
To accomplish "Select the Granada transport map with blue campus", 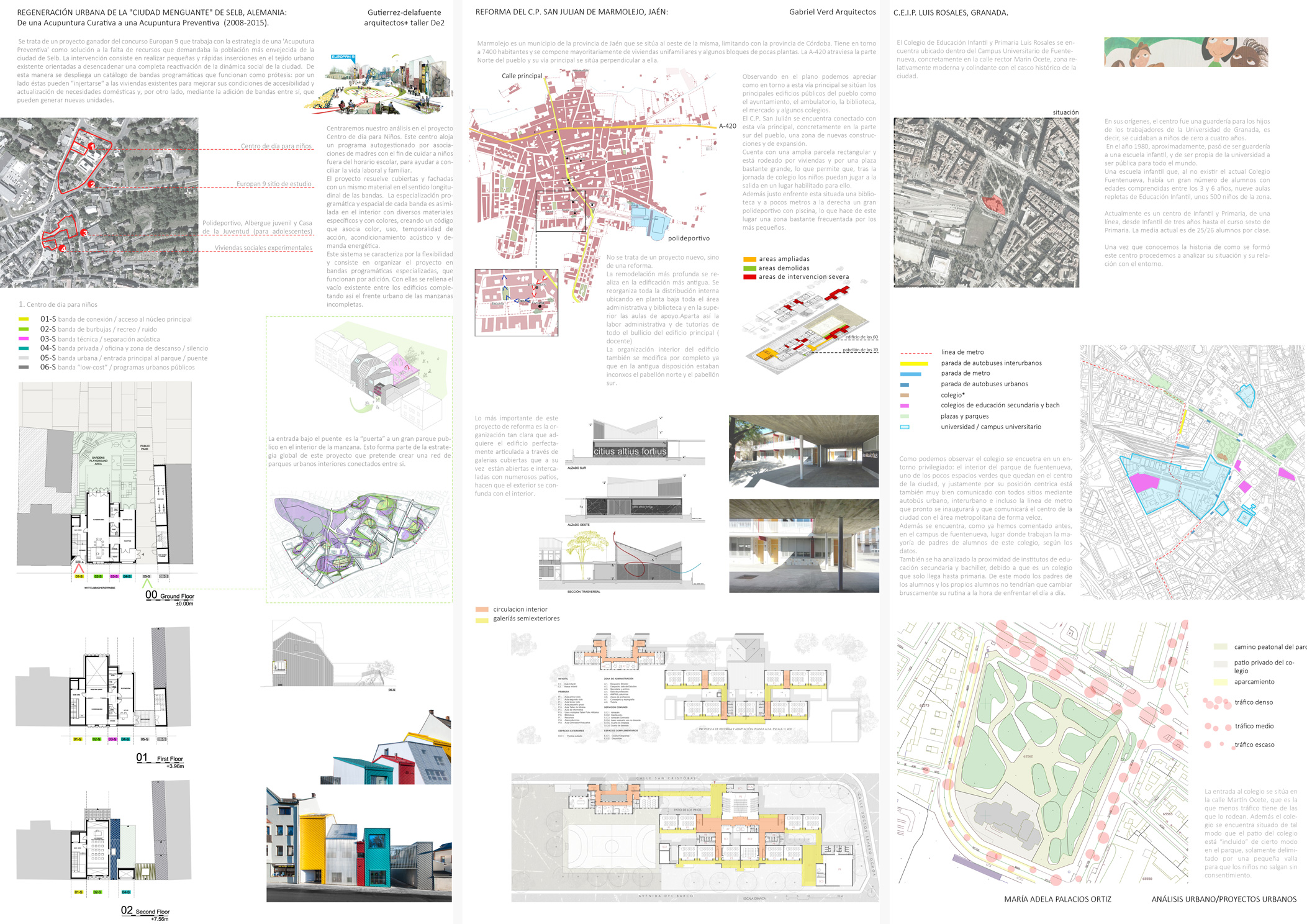I will 1192,472.
